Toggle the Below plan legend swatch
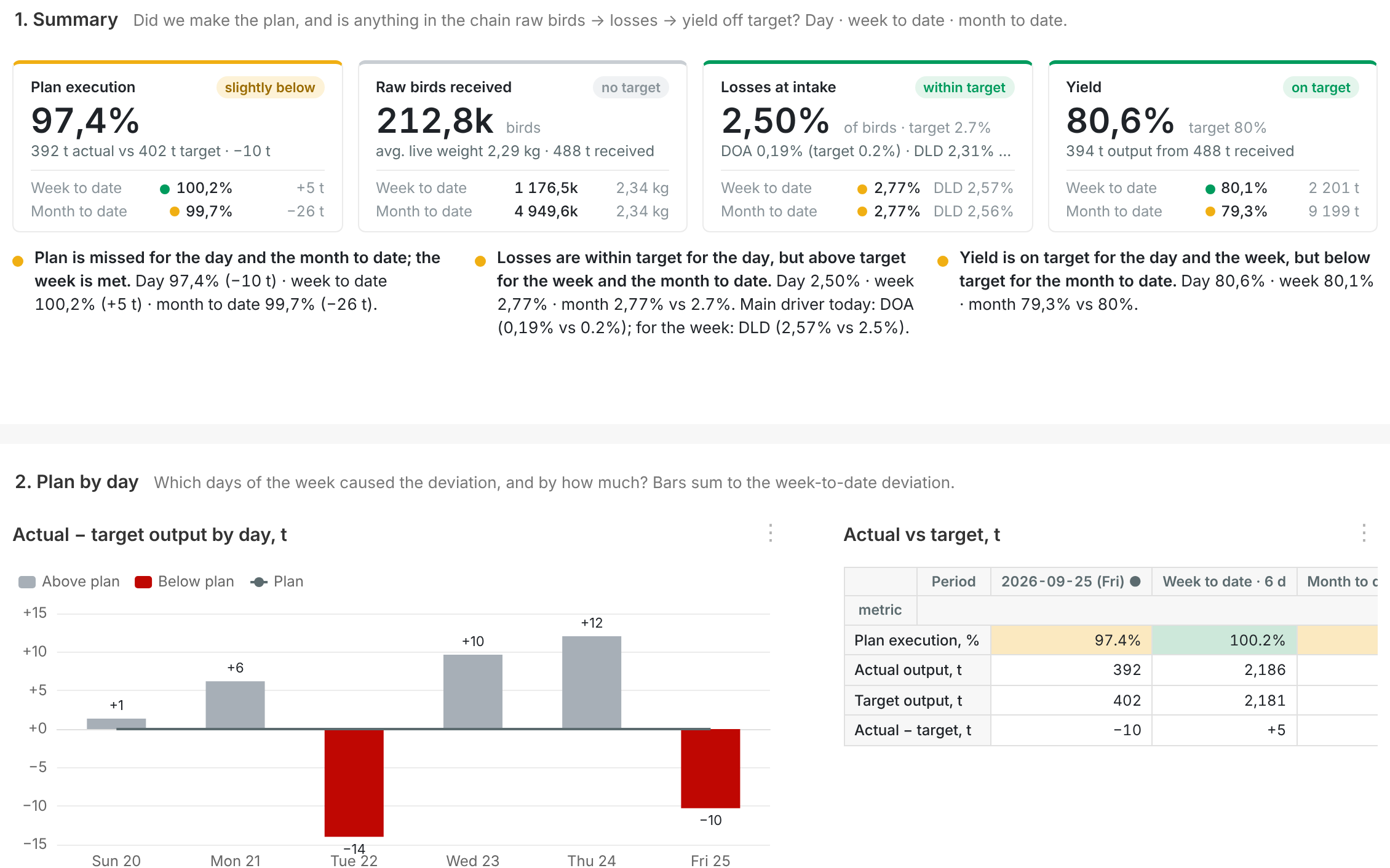The height and width of the screenshot is (868, 1390). [x=143, y=582]
